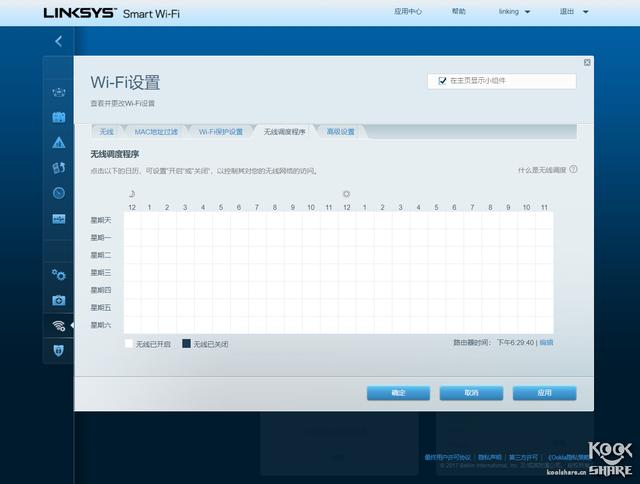Collapse the sidebar with the back arrow

point(58,41)
